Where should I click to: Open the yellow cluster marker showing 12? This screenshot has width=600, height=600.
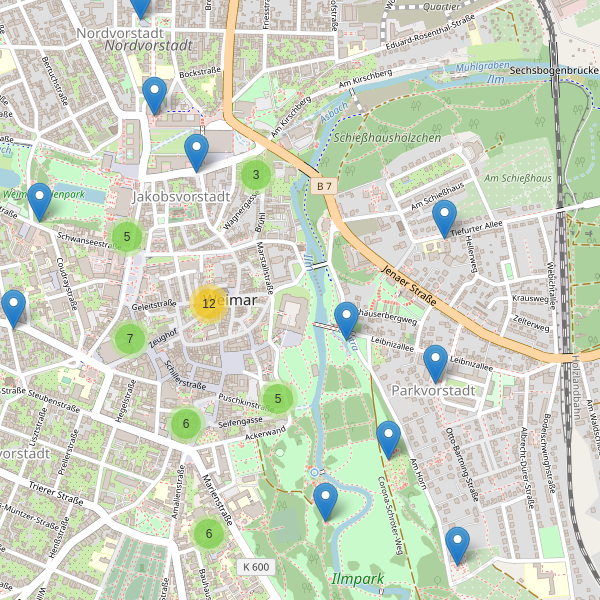(209, 303)
